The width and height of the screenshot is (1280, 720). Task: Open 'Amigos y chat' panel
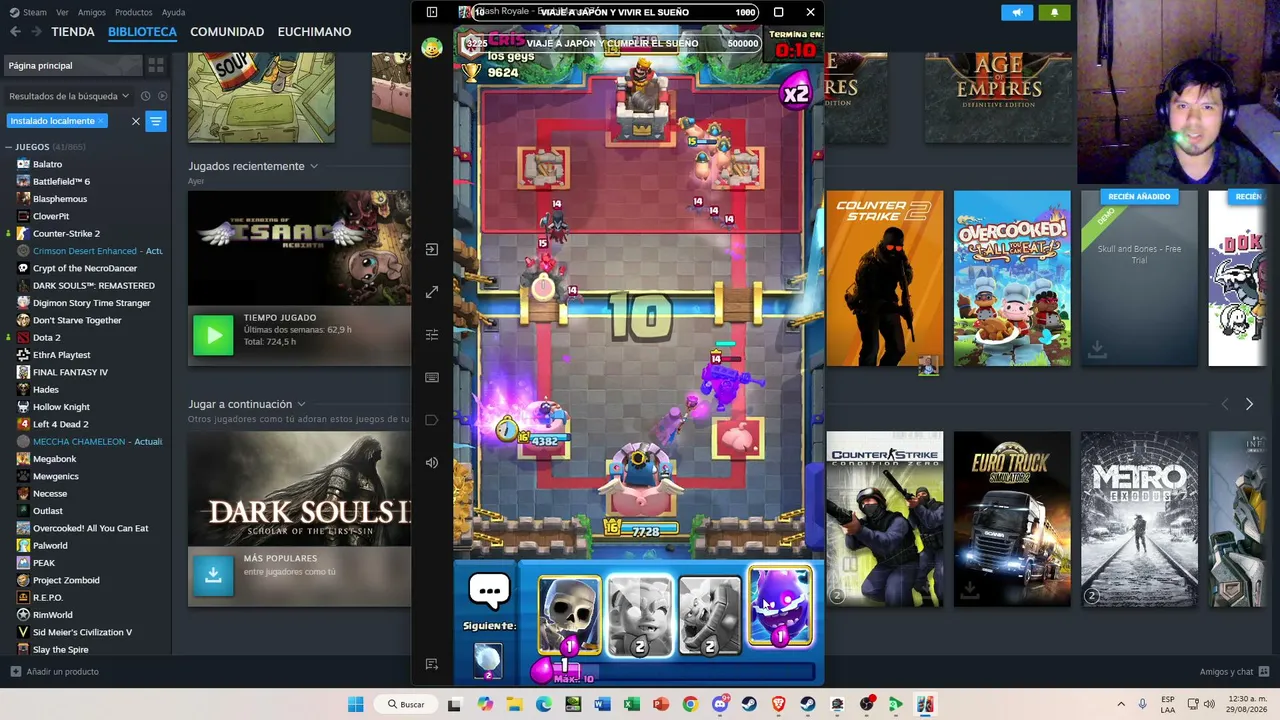[x=1234, y=672]
